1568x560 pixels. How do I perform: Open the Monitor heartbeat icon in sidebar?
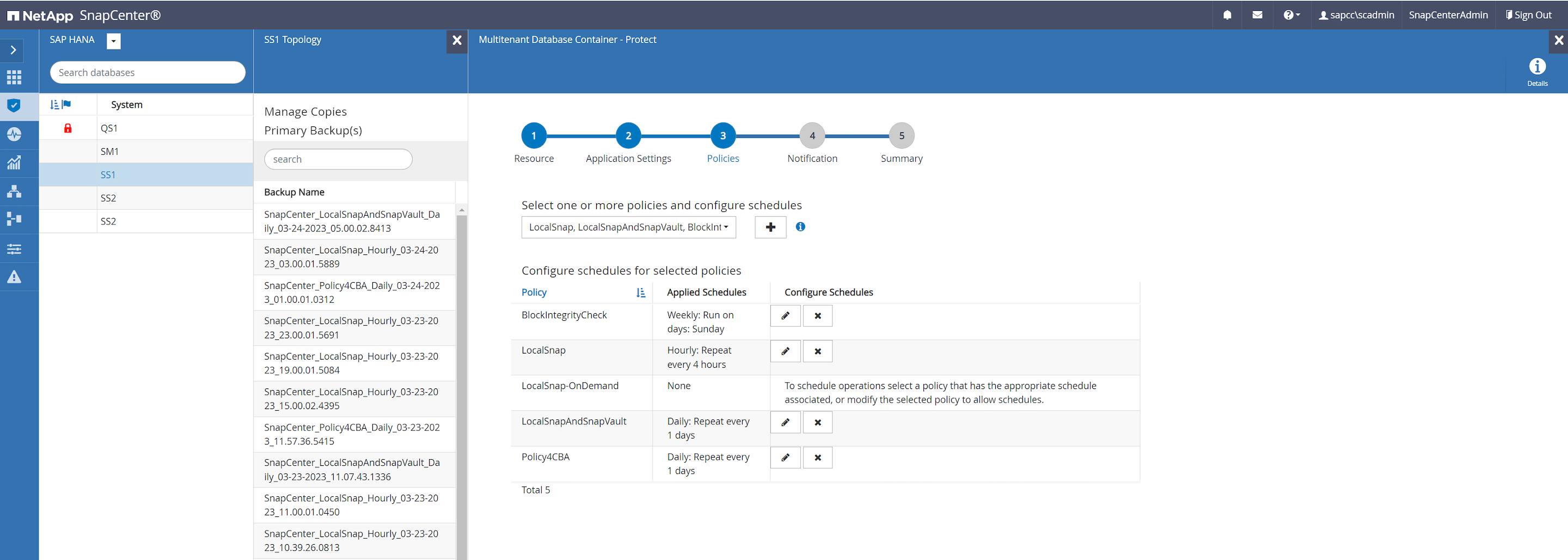coord(14,134)
